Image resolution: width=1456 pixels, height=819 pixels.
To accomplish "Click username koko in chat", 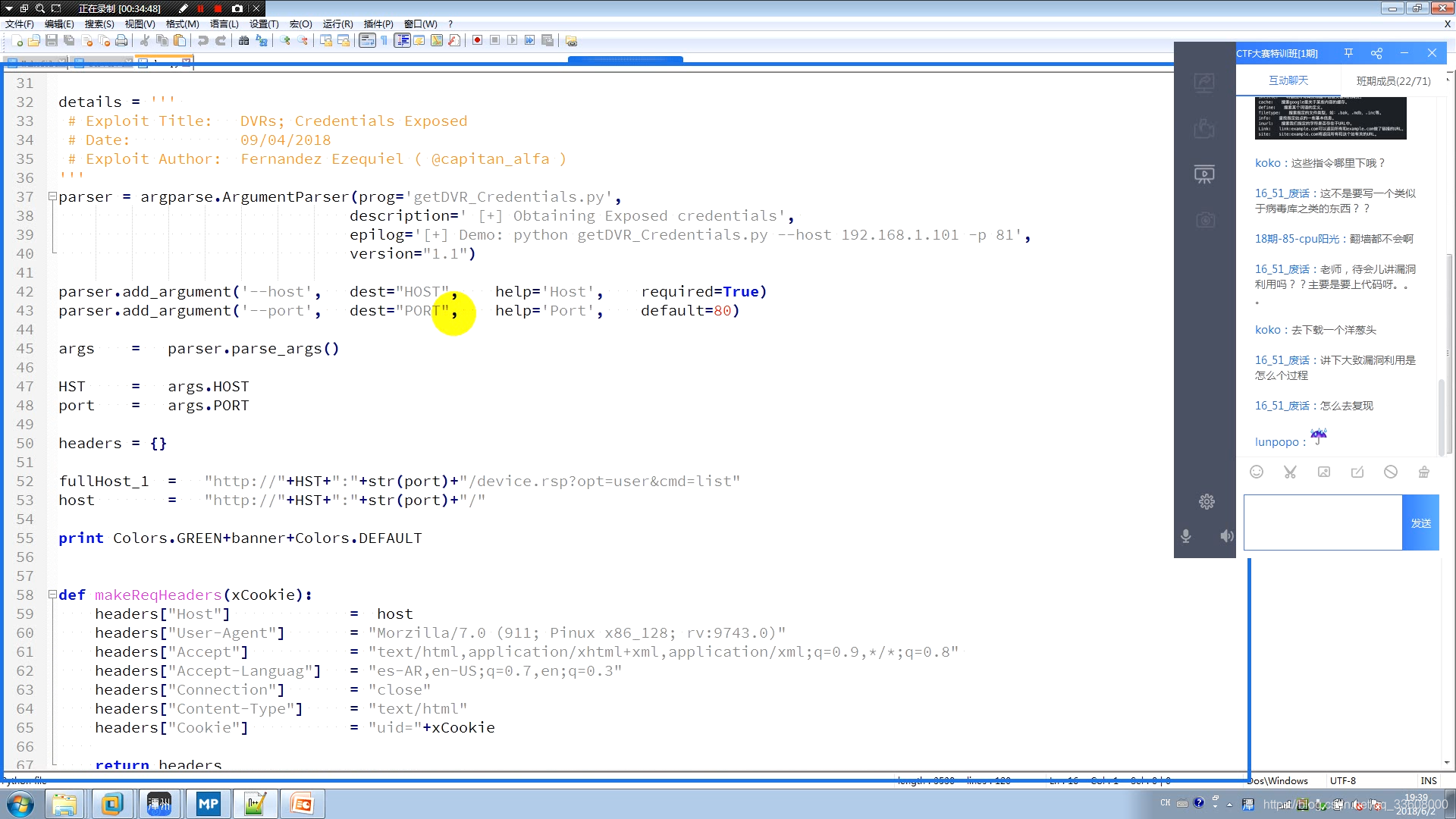I will click(1267, 163).
